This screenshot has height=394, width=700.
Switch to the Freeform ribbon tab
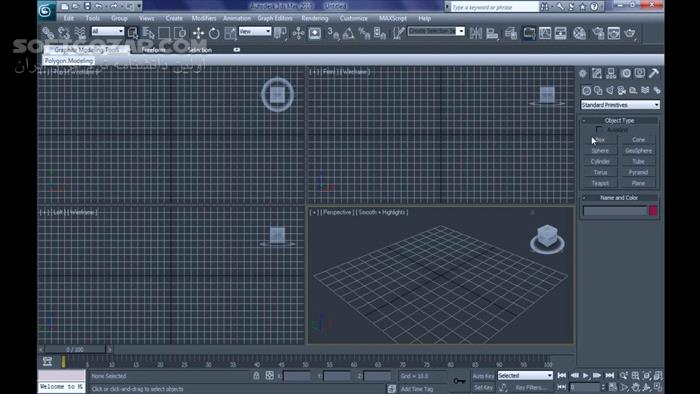pyautogui.click(x=154, y=50)
